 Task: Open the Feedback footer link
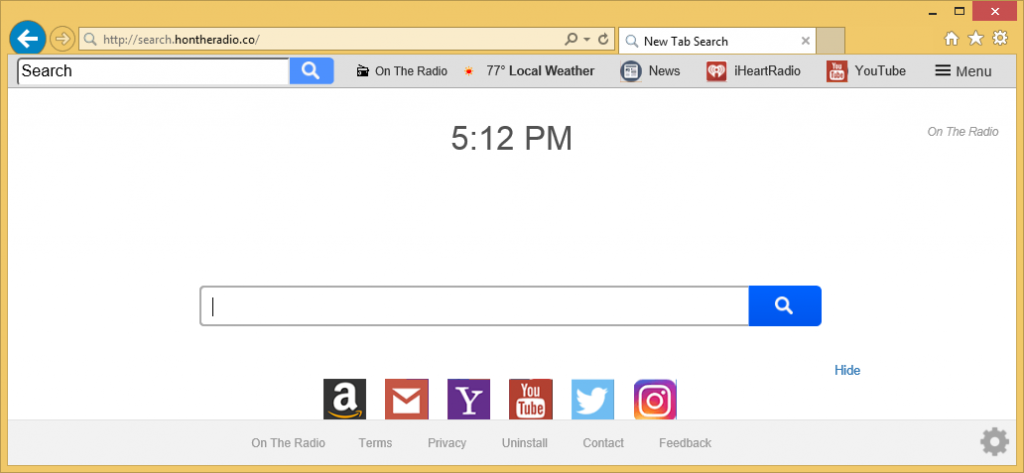click(x=685, y=443)
